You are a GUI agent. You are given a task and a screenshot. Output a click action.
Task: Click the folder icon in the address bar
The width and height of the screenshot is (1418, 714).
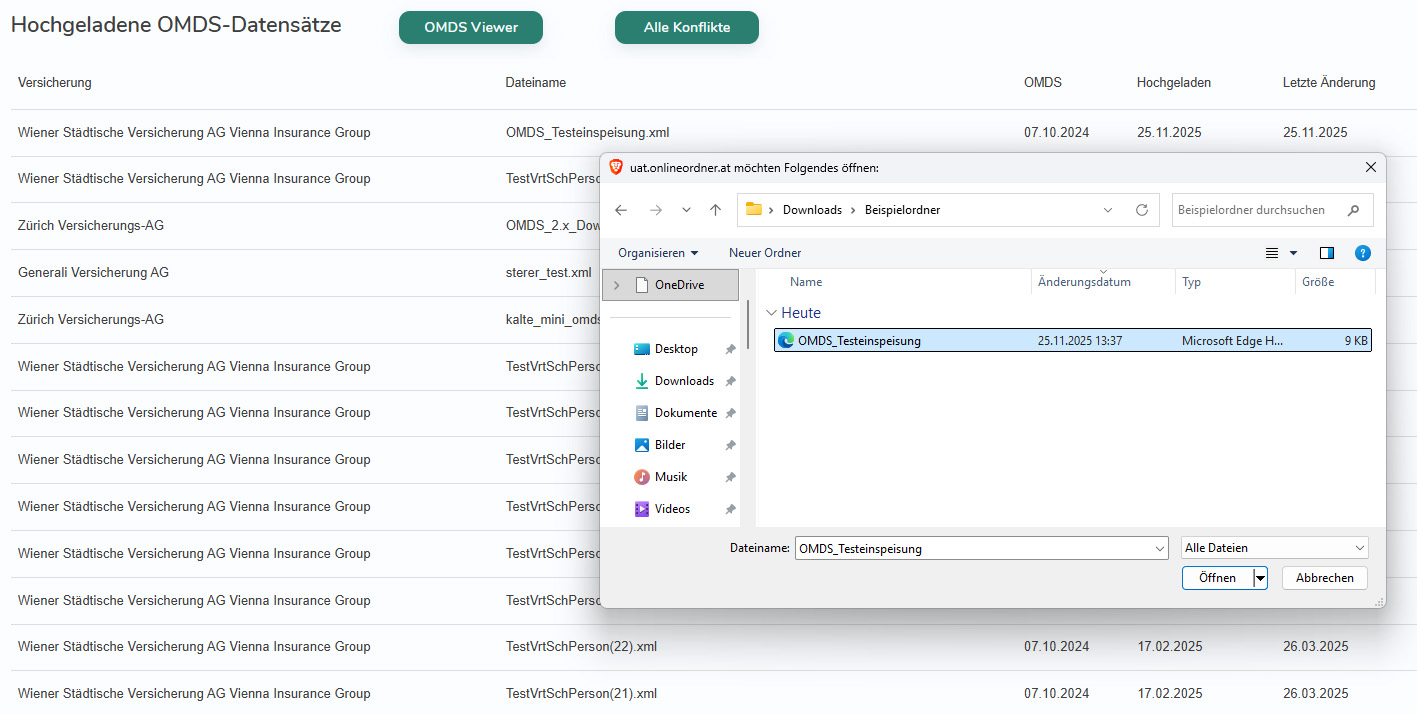[x=754, y=209]
